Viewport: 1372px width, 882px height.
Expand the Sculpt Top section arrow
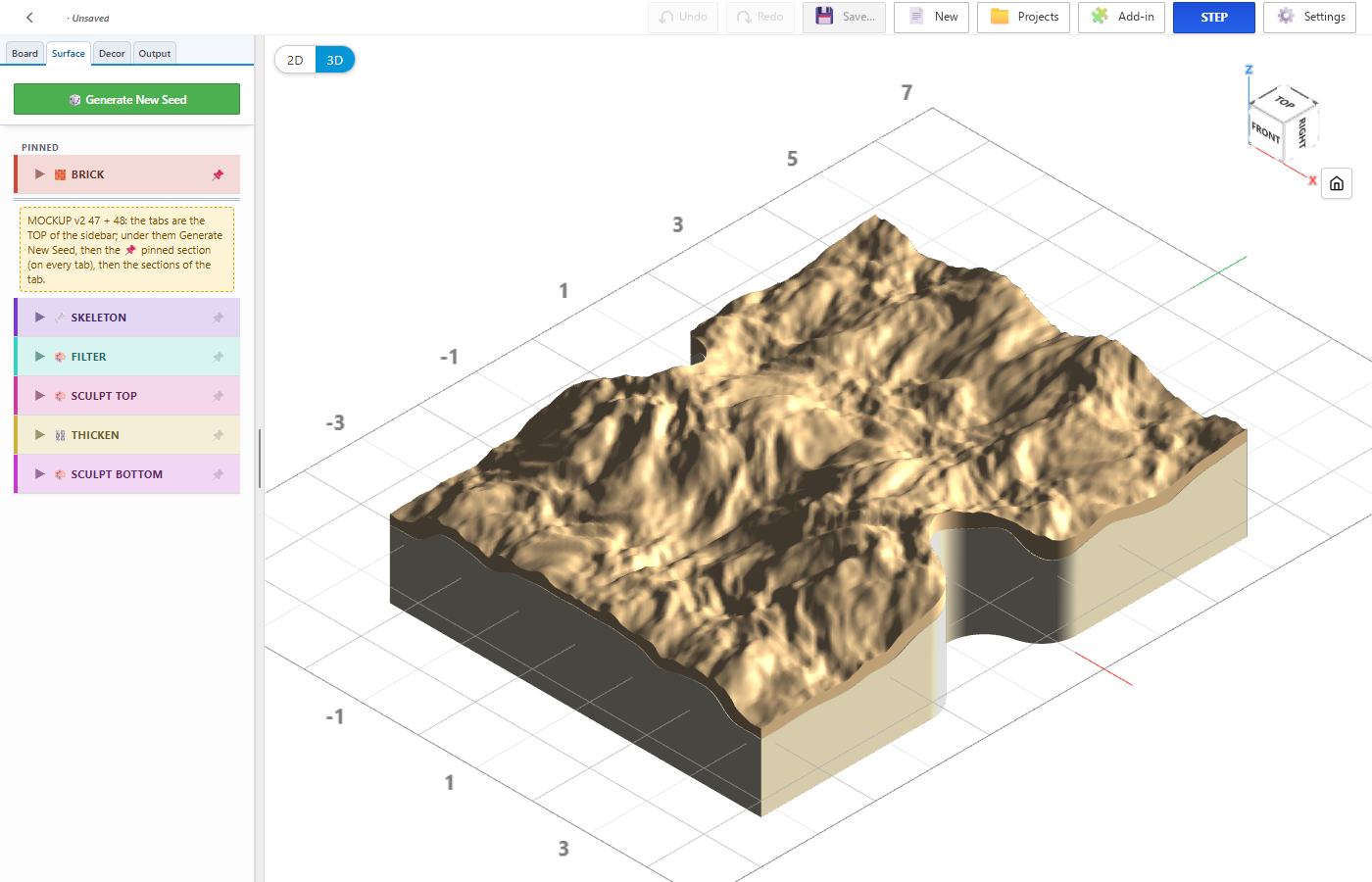pos(40,396)
